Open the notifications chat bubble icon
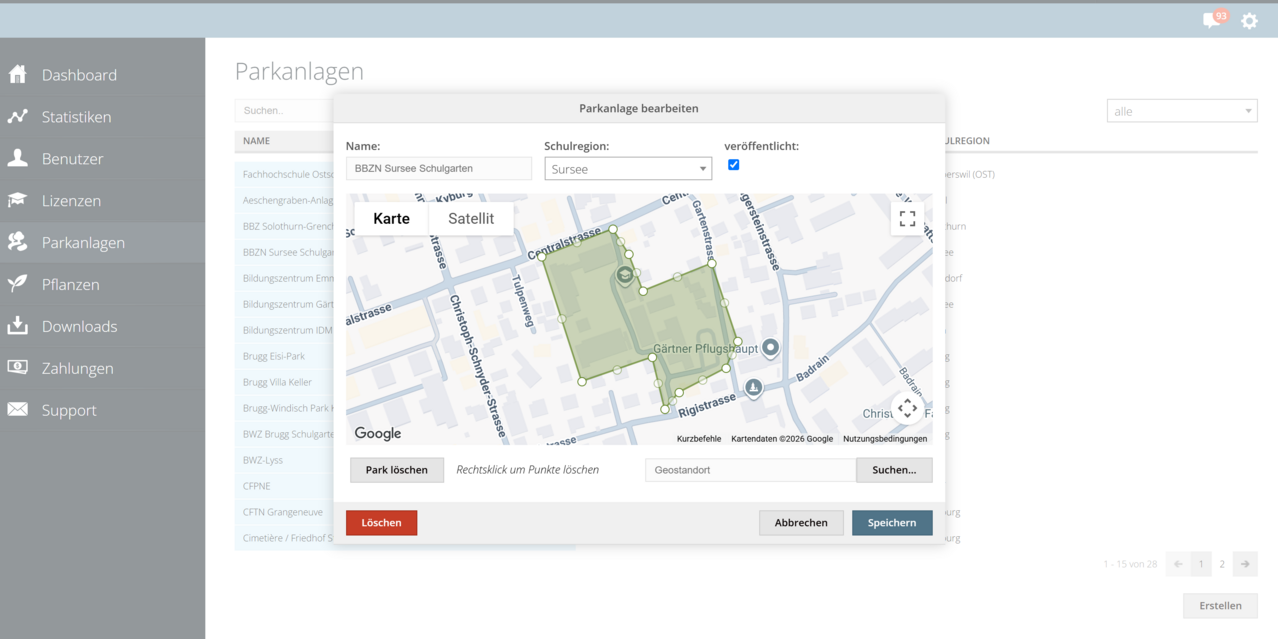The height and width of the screenshot is (639, 1278). pos(1214,19)
